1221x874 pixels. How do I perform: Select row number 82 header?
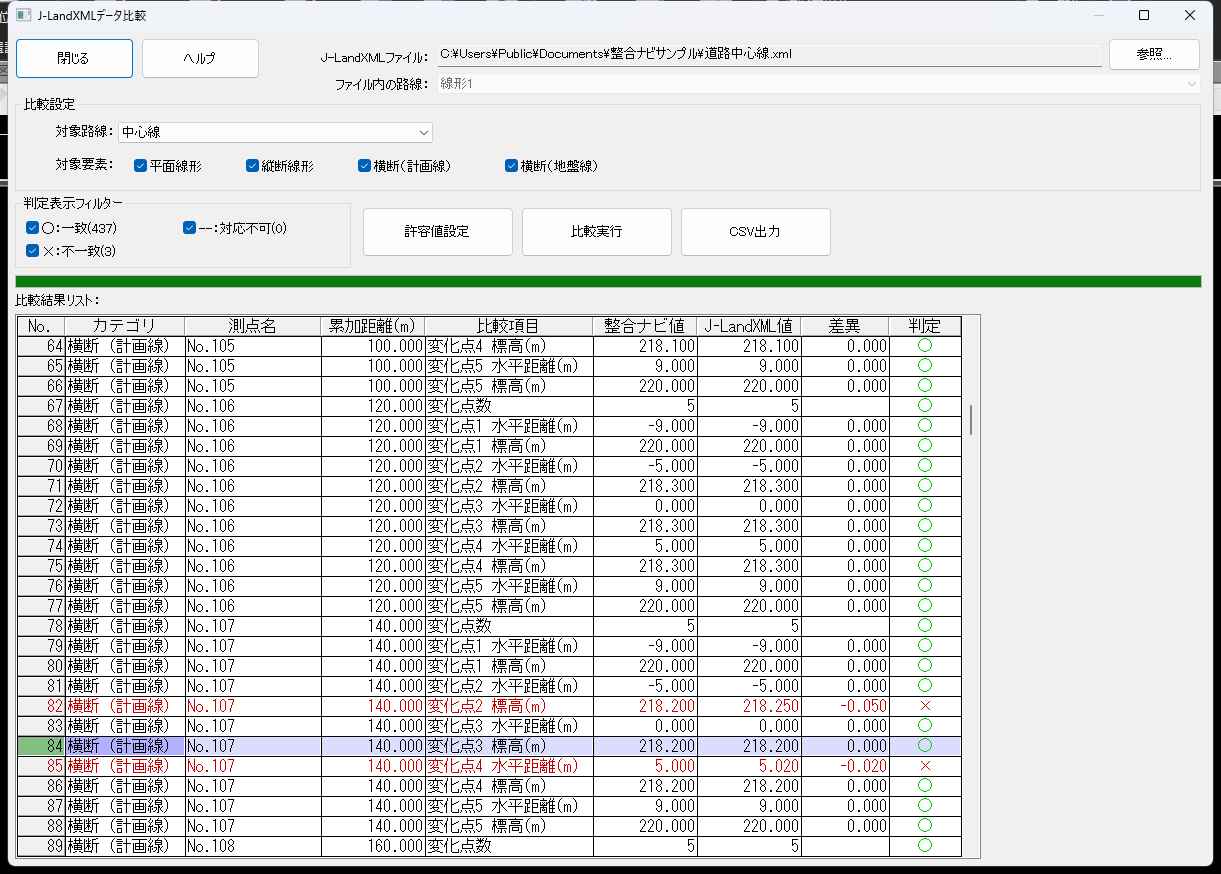41,706
